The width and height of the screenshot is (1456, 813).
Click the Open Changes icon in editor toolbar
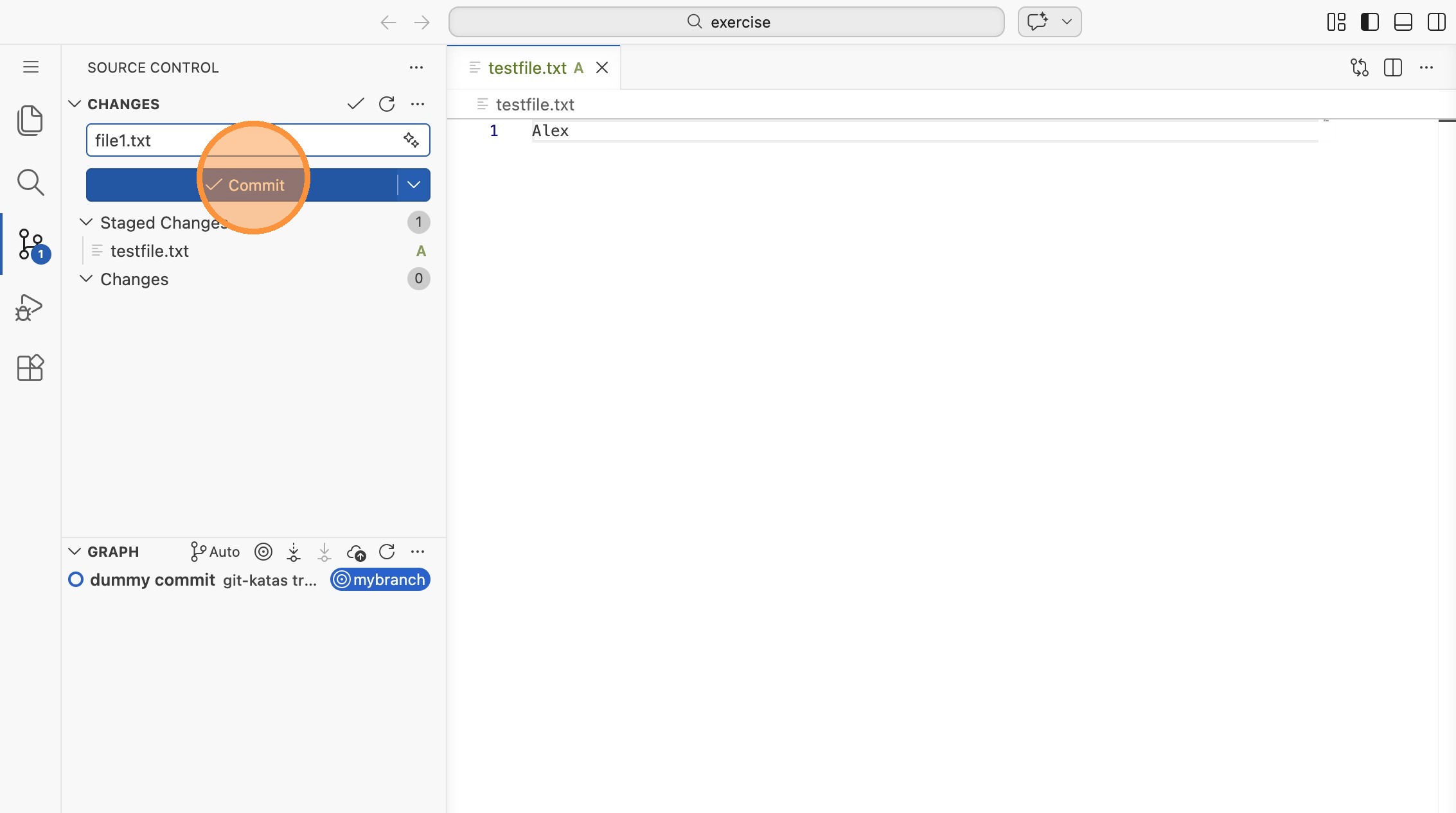pyautogui.click(x=1359, y=67)
